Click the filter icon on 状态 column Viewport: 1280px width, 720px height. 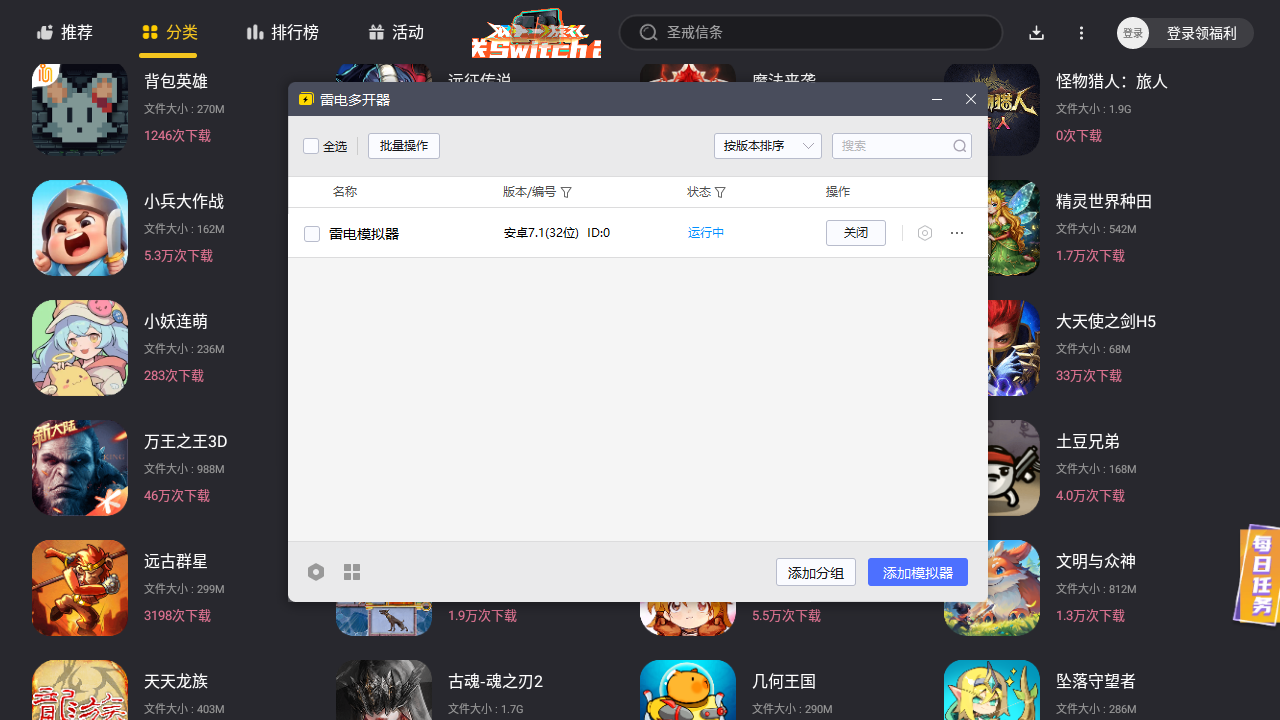pos(721,192)
